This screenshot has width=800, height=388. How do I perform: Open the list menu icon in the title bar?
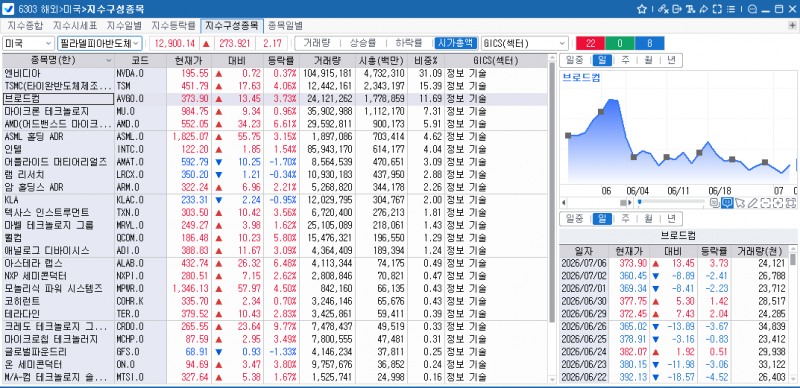731,9
